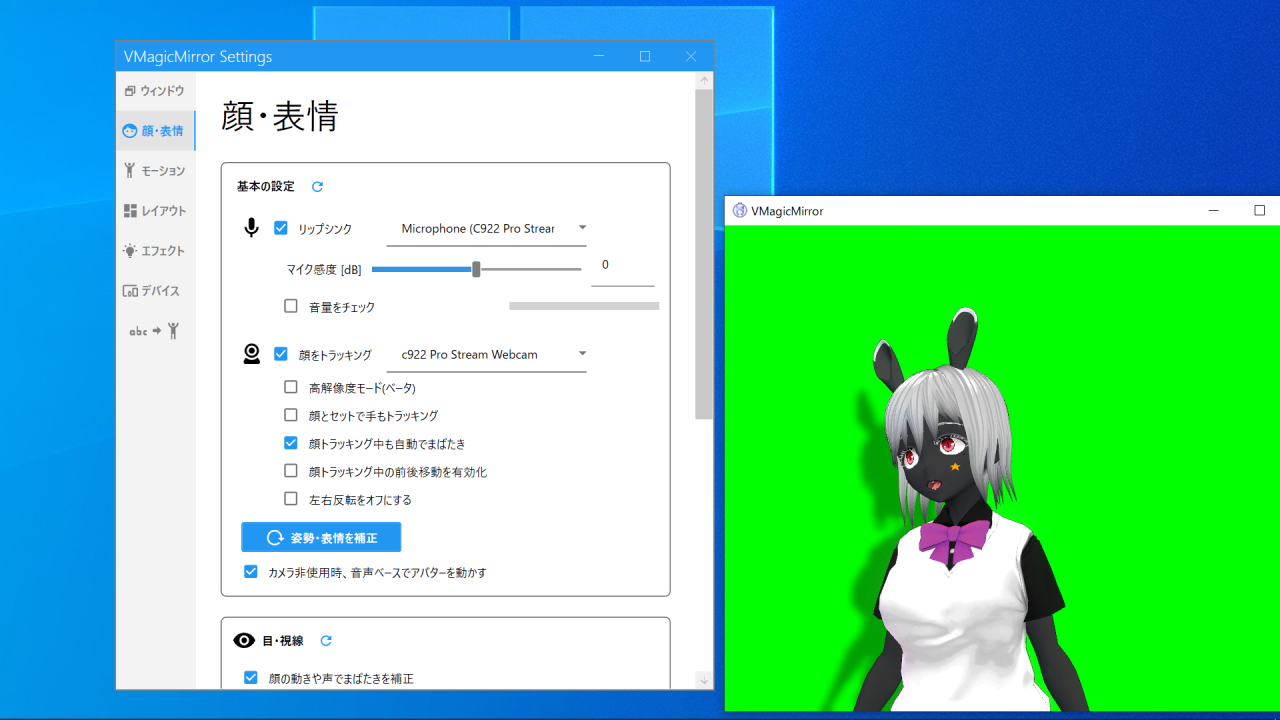The image size is (1280, 720).
Task: Open the モーション tab
Action: click(x=155, y=171)
